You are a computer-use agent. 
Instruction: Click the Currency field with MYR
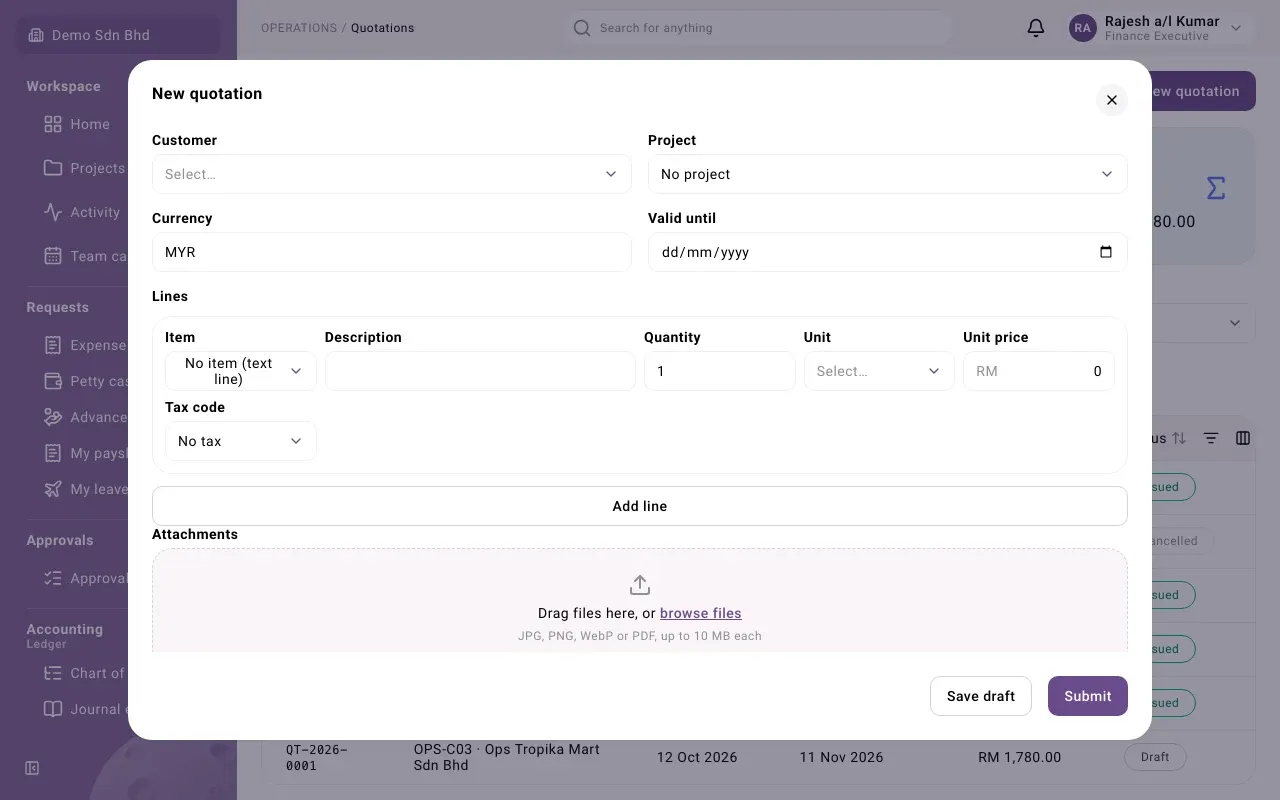(x=392, y=252)
